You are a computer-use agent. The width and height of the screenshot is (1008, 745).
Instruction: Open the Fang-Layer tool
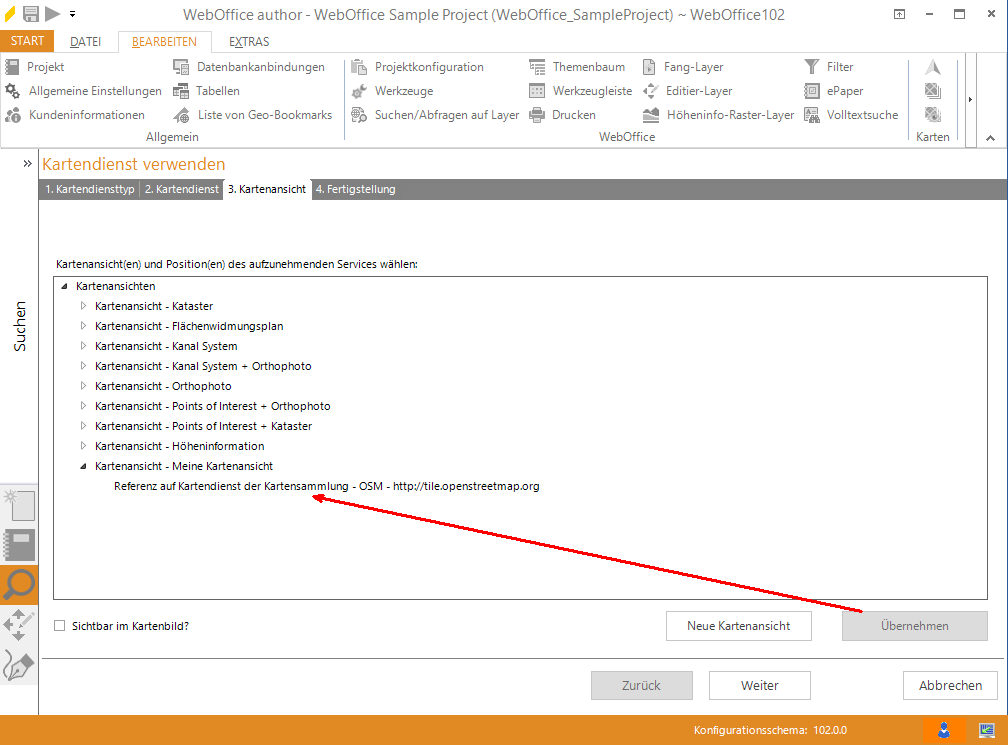pyautogui.click(x=650, y=67)
